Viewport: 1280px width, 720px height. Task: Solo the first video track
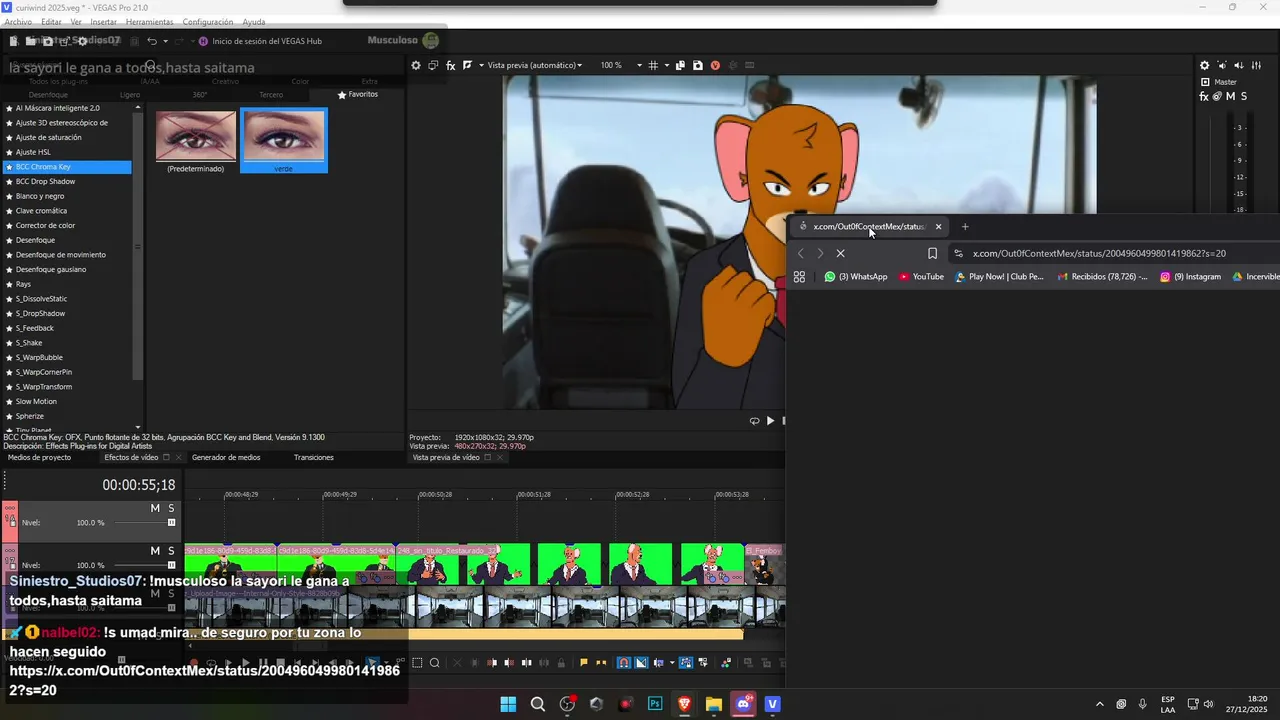coord(171,508)
